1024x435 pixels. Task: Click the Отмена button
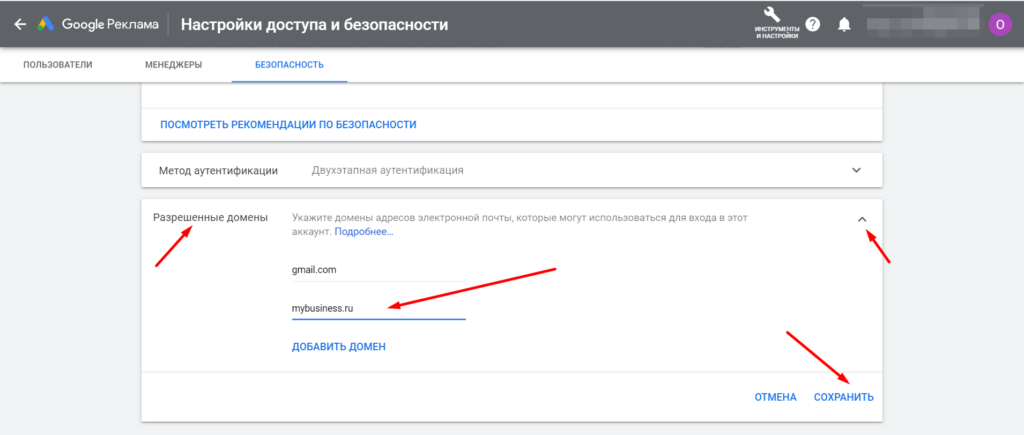click(775, 397)
